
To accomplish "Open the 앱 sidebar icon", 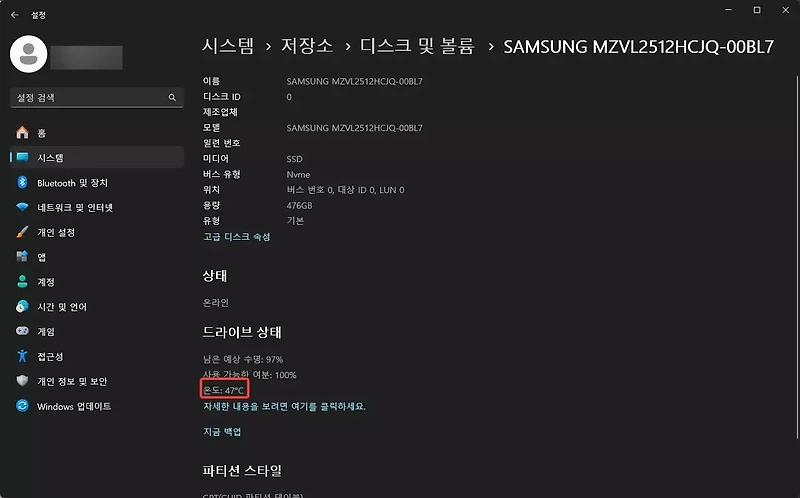I will [x=22, y=257].
